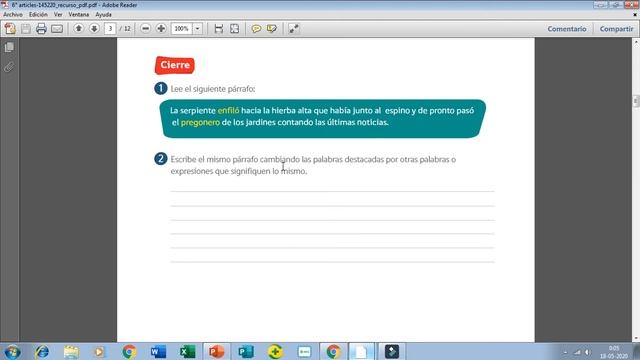Launch Internet Explorer from taskbar

point(42,352)
